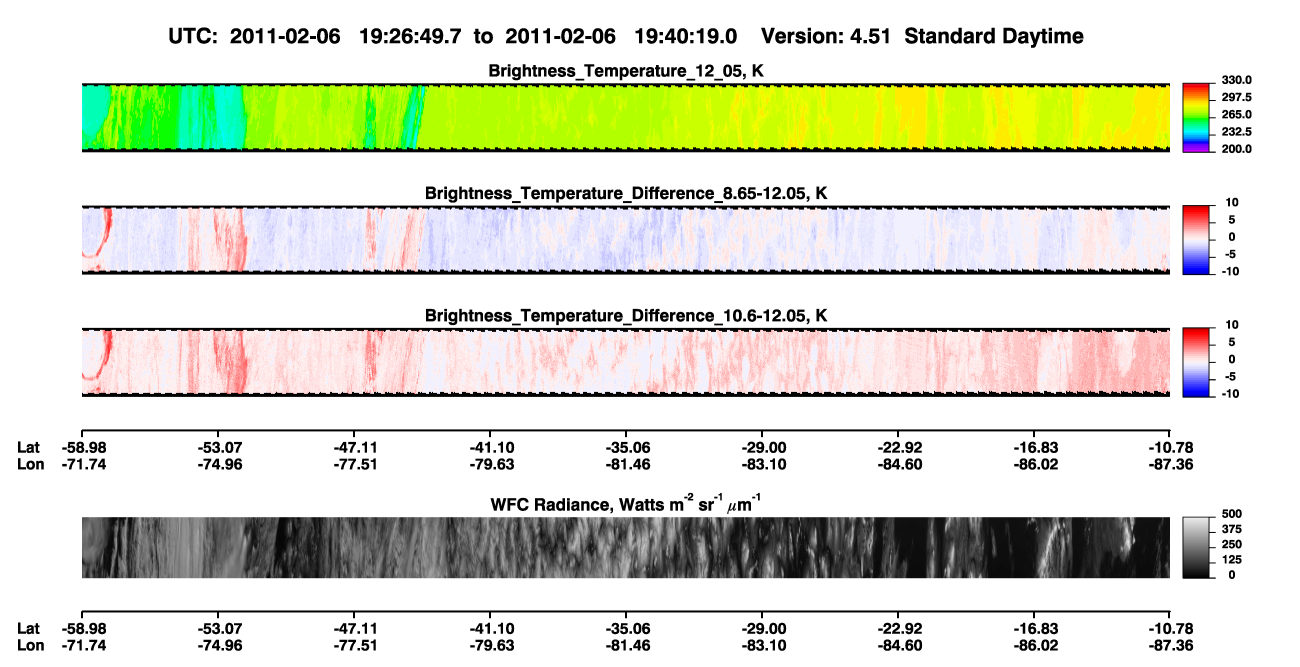The height and width of the screenshot is (667, 1300).
Task: Click the 375 label on the grayscale colorbar
Action: click(x=1232, y=529)
